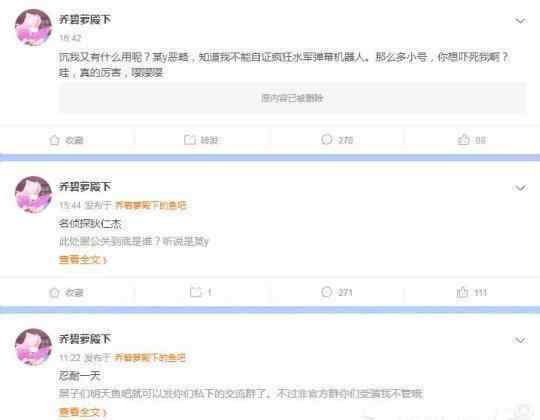Like the first post with thumbs-up icon

463,139
